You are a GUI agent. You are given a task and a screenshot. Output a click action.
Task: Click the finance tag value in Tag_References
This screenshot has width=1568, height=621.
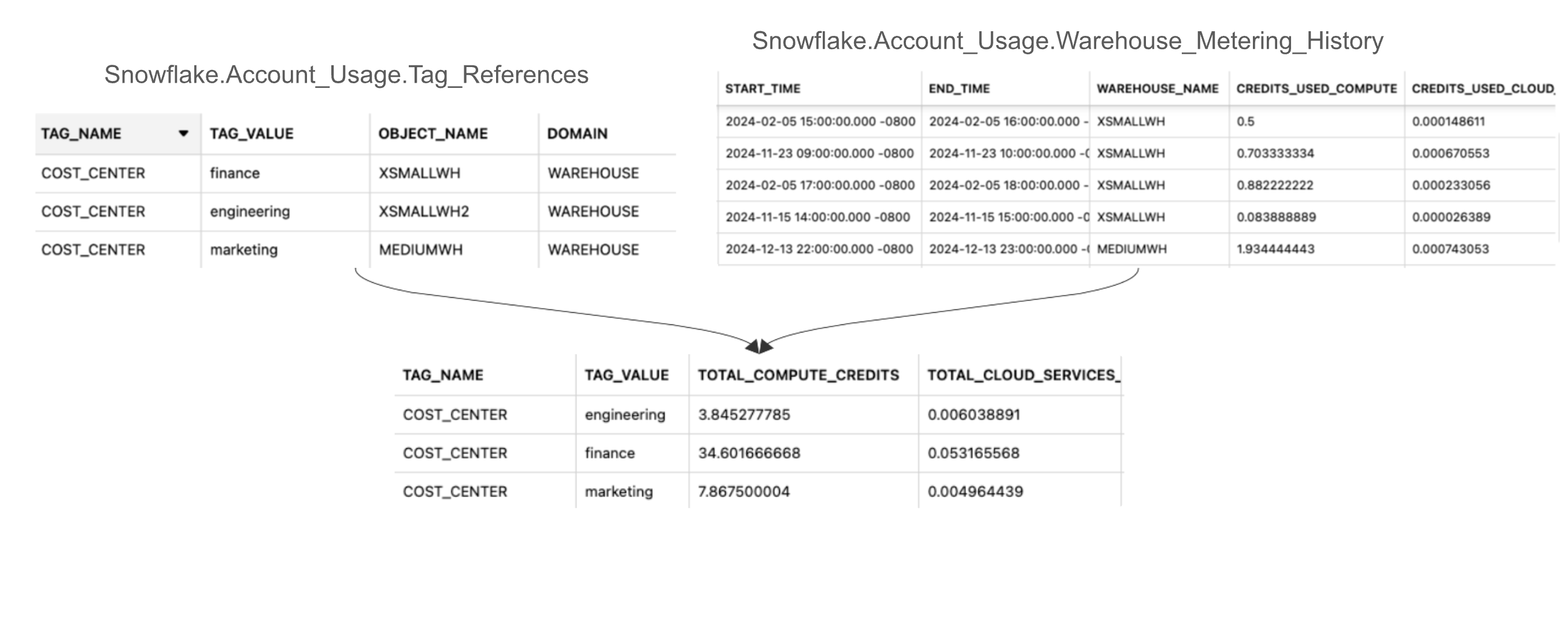235,173
